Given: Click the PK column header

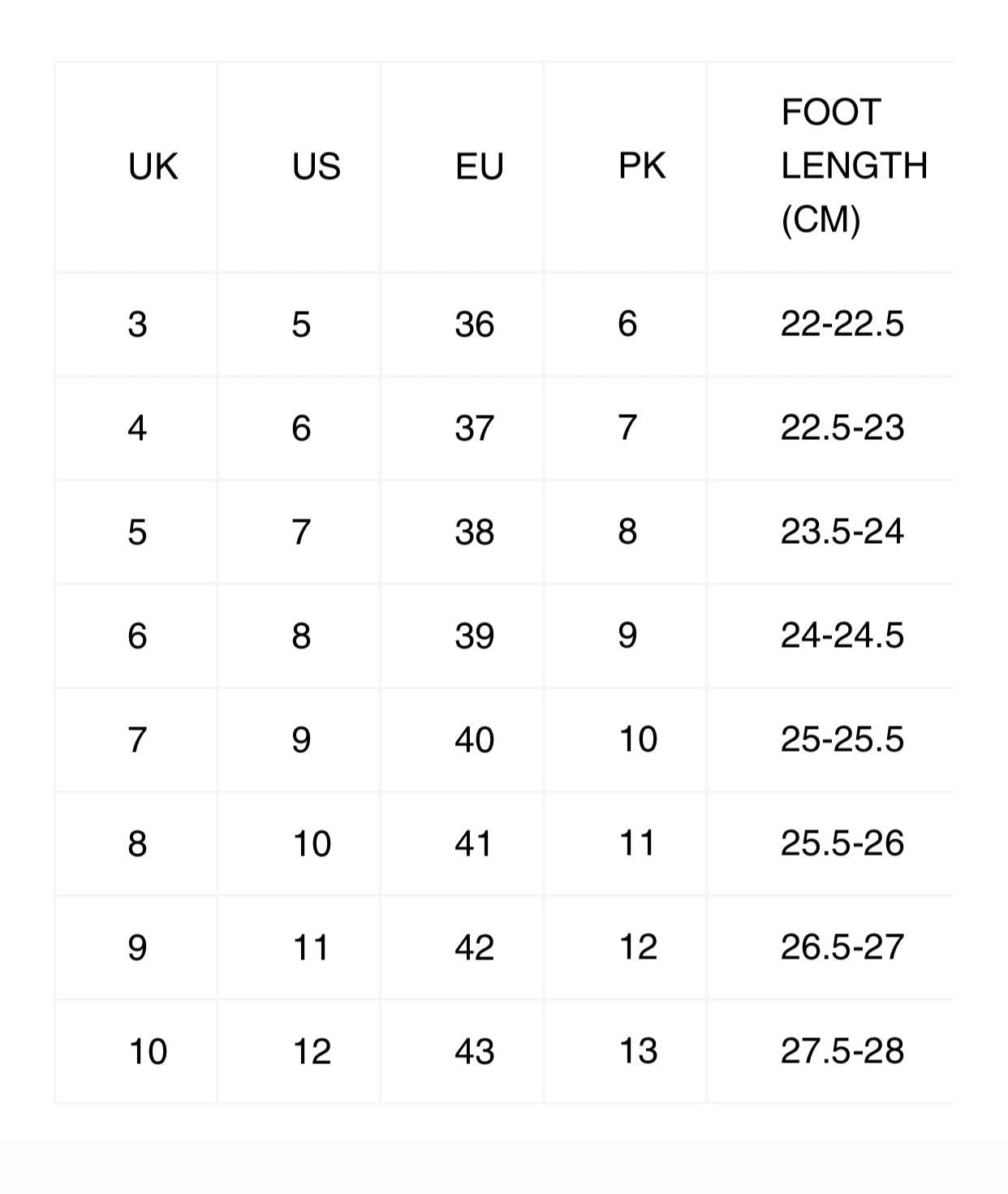Looking at the screenshot, I should point(642,166).
